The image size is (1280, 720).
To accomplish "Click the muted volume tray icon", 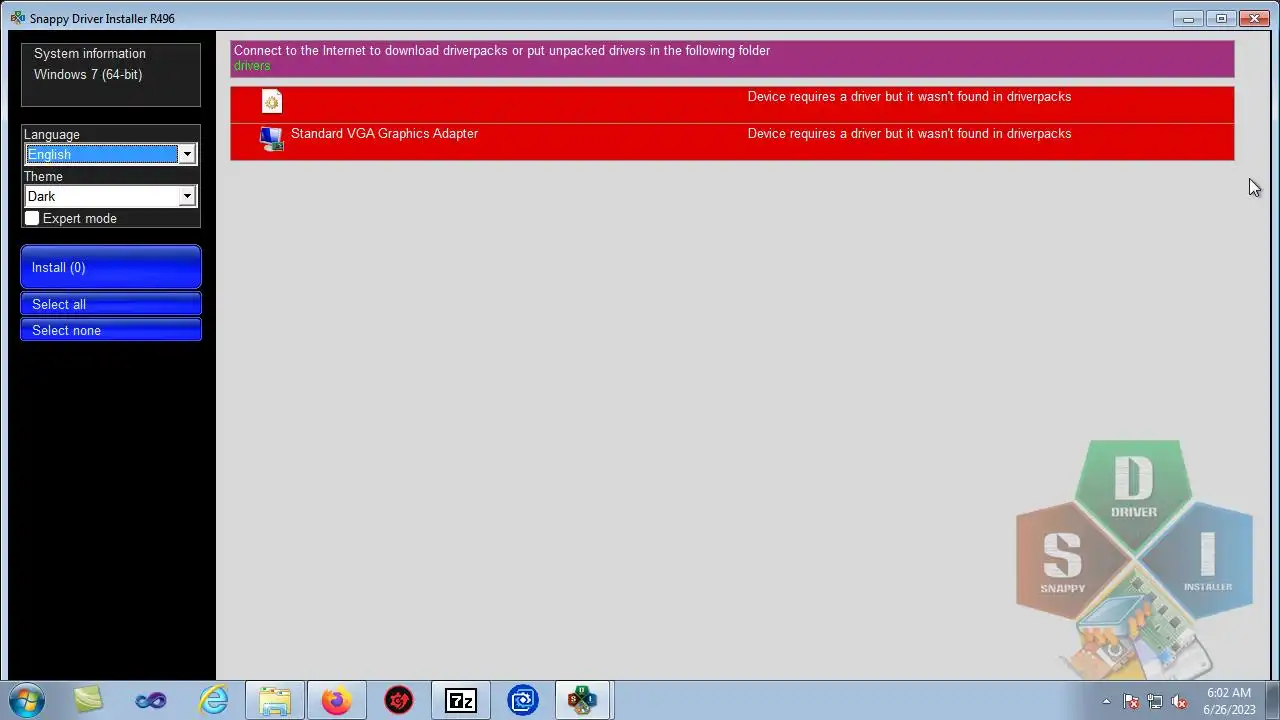I will pos(1179,701).
